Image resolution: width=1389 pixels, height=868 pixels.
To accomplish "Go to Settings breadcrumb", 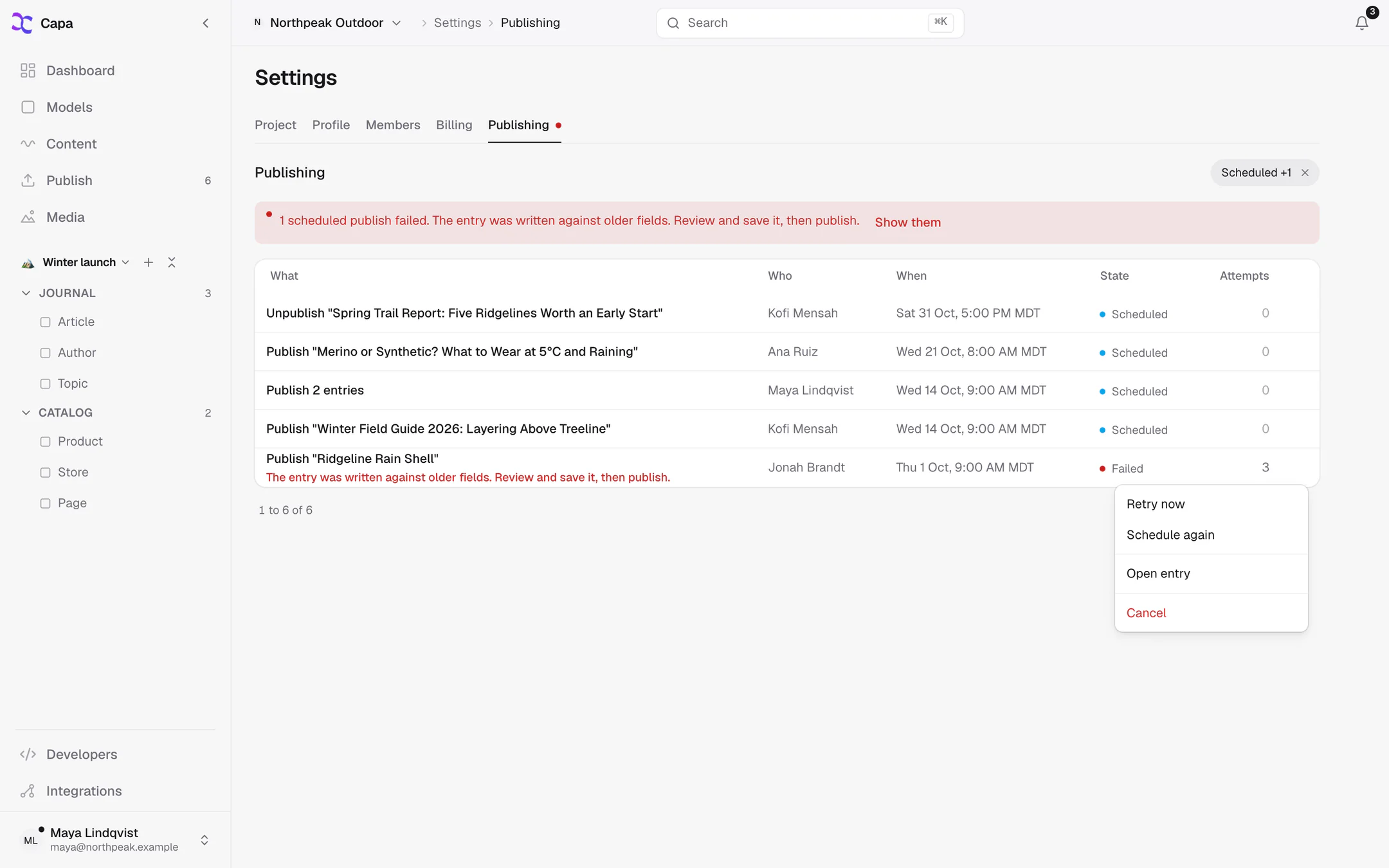I will pos(457,23).
